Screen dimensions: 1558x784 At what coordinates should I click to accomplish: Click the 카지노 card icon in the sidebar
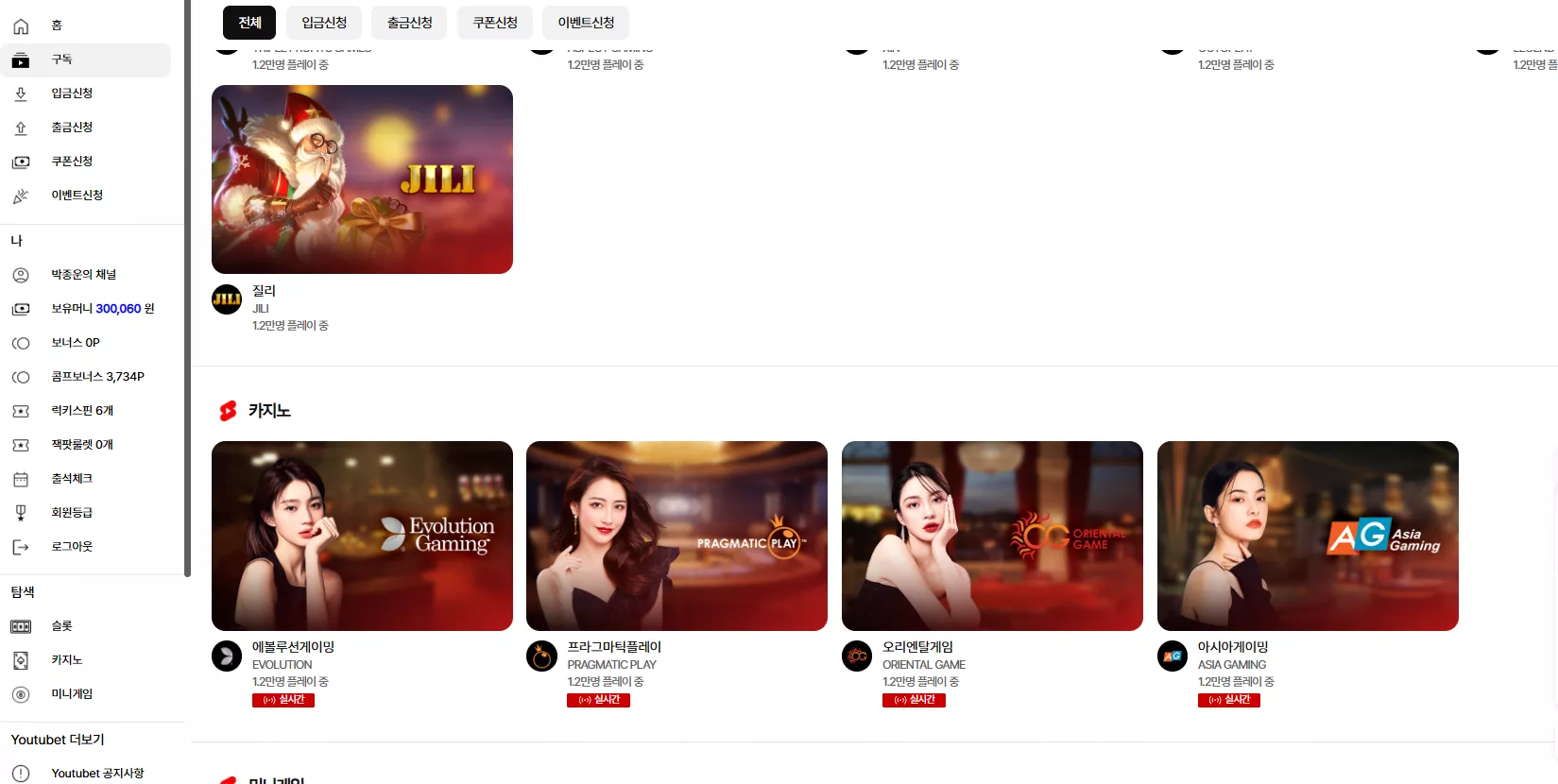click(21, 660)
